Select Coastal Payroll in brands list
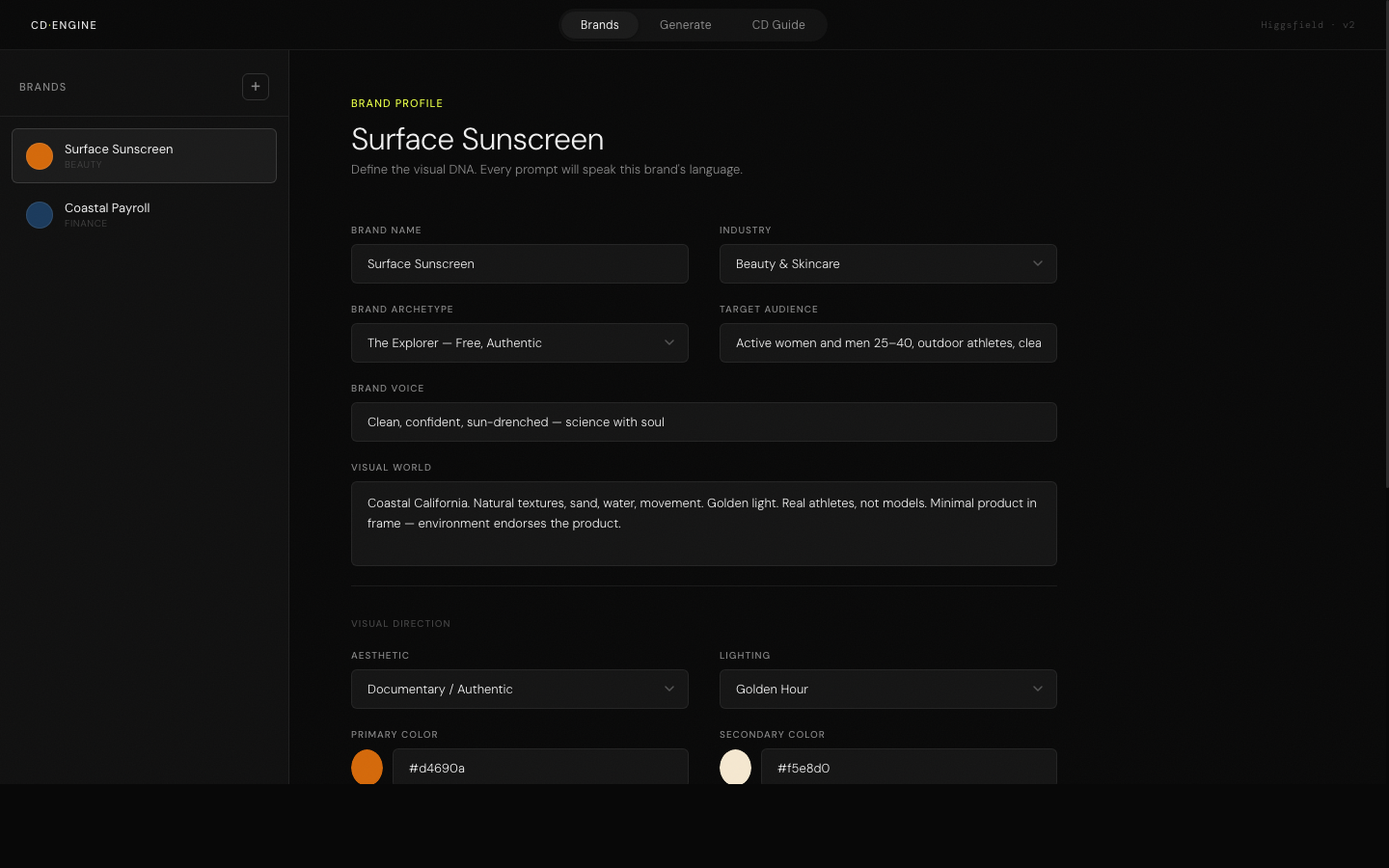 coord(145,214)
